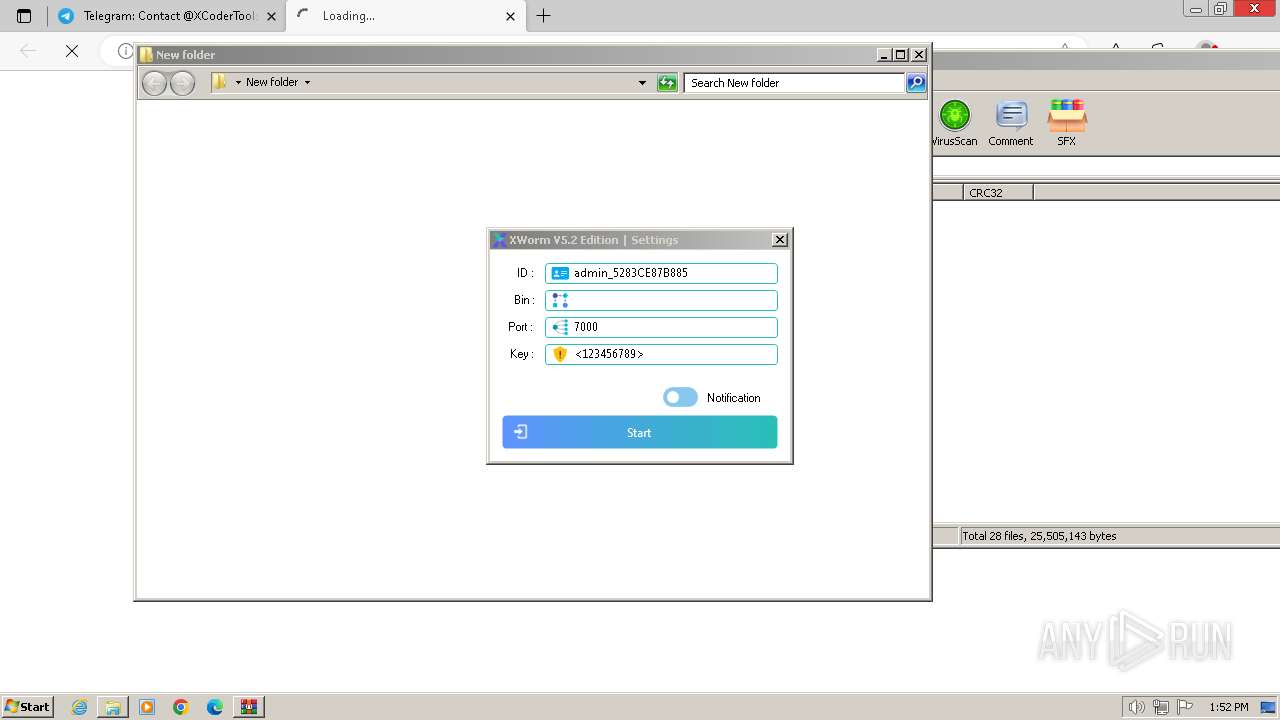Screen dimensions: 1280x720
Task: Open the media player taskbar icon
Action: click(147, 707)
